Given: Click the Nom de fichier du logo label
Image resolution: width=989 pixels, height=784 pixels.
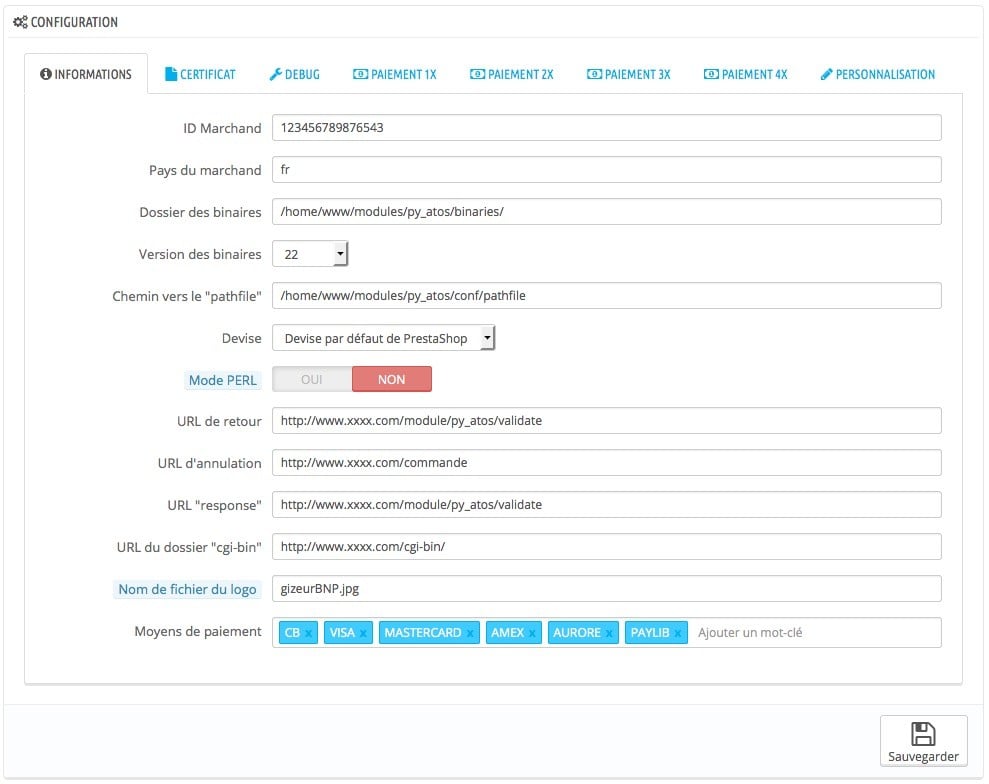Looking at the screenshot, I should pyautogui.click(x=187, y=589).
